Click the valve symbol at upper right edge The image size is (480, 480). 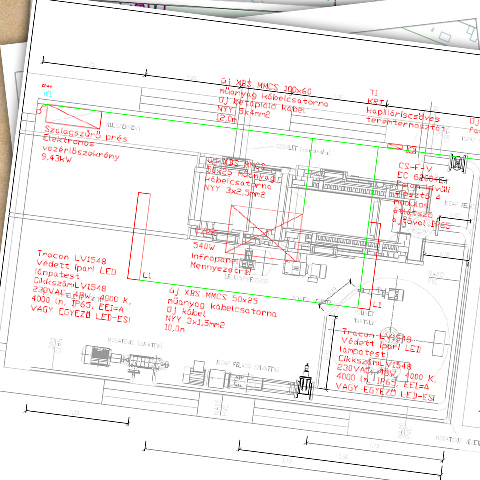coord(458,163)
